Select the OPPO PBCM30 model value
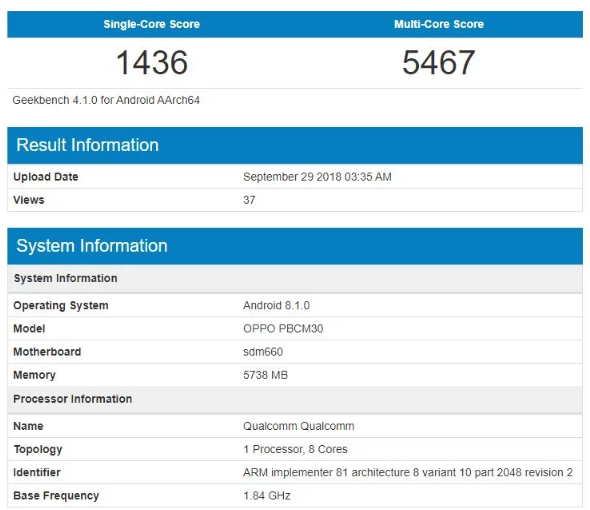590x510 pixels. coord(283,329)
